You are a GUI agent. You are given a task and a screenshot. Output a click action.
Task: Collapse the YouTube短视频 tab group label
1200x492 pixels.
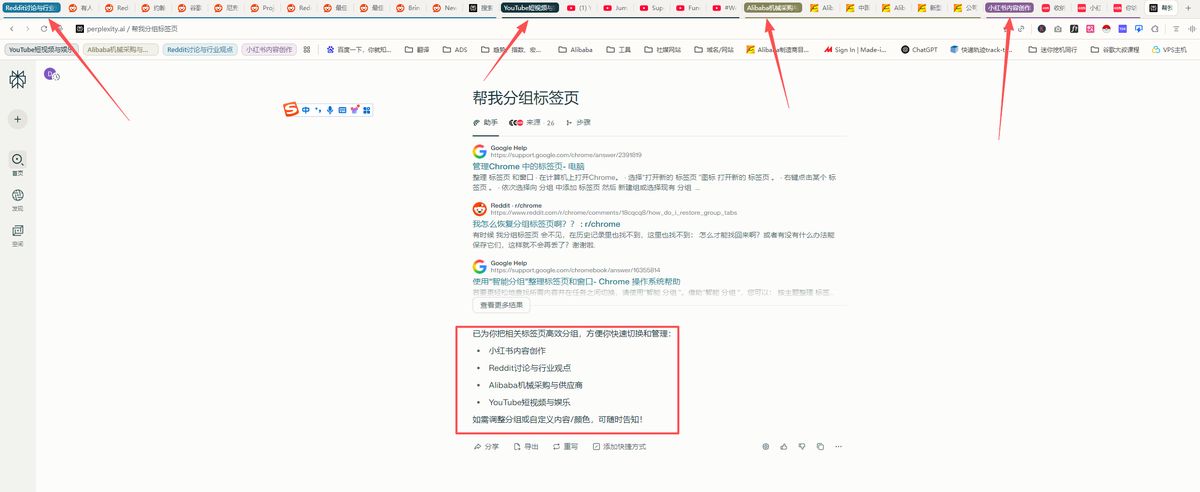click(x=529, y=7)
